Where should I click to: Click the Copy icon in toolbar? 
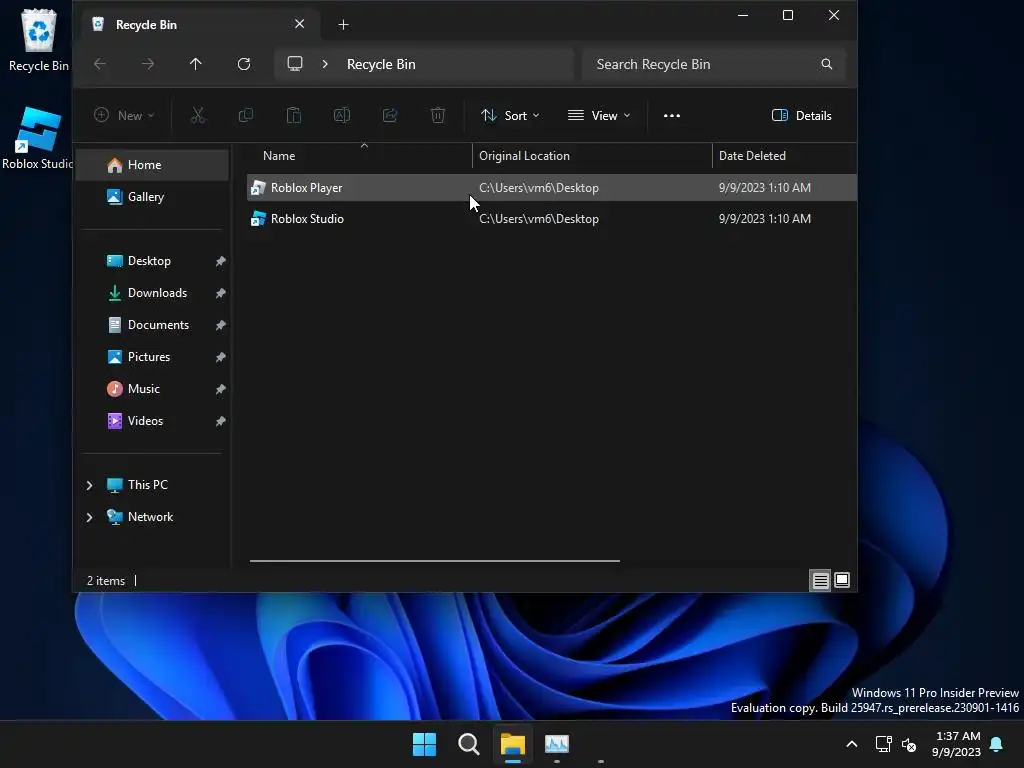246,116
